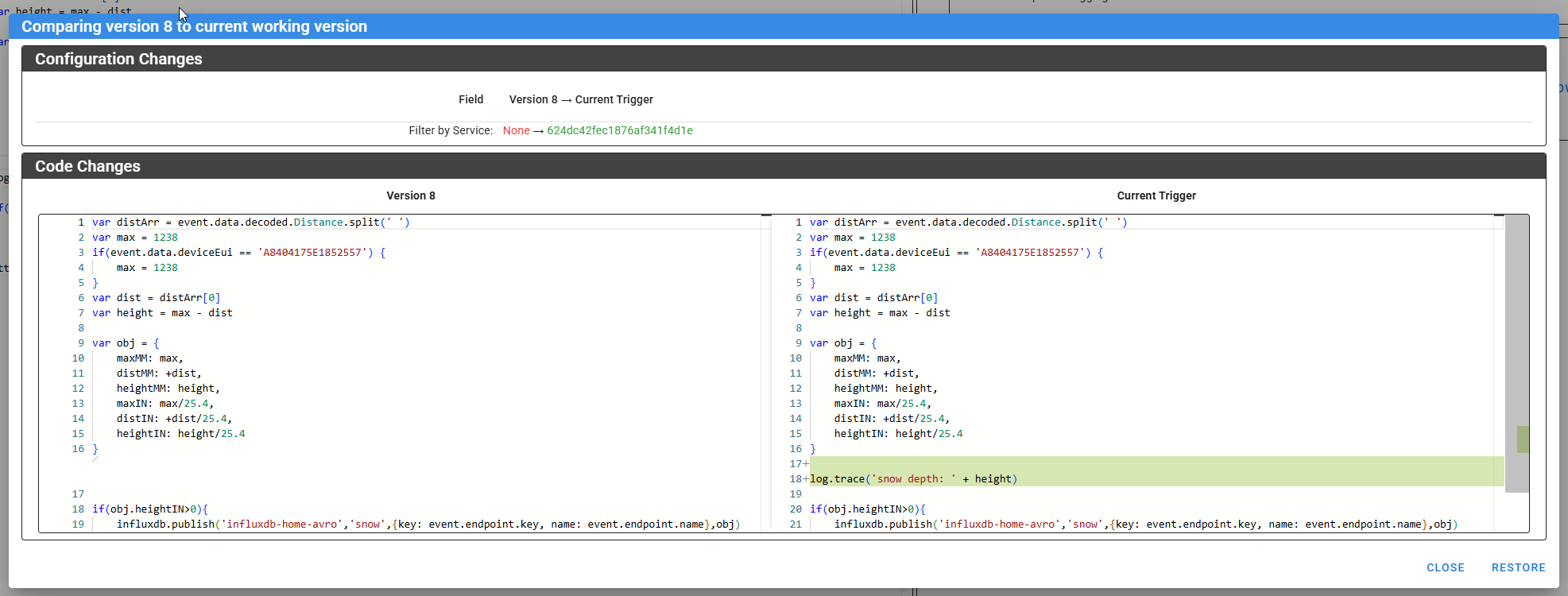This screenshot has height=596, width=1568.
Task: Click line 19 influxdb.publish in Version 8 pane
Action: pyautogui.click(x=428, y=524)
